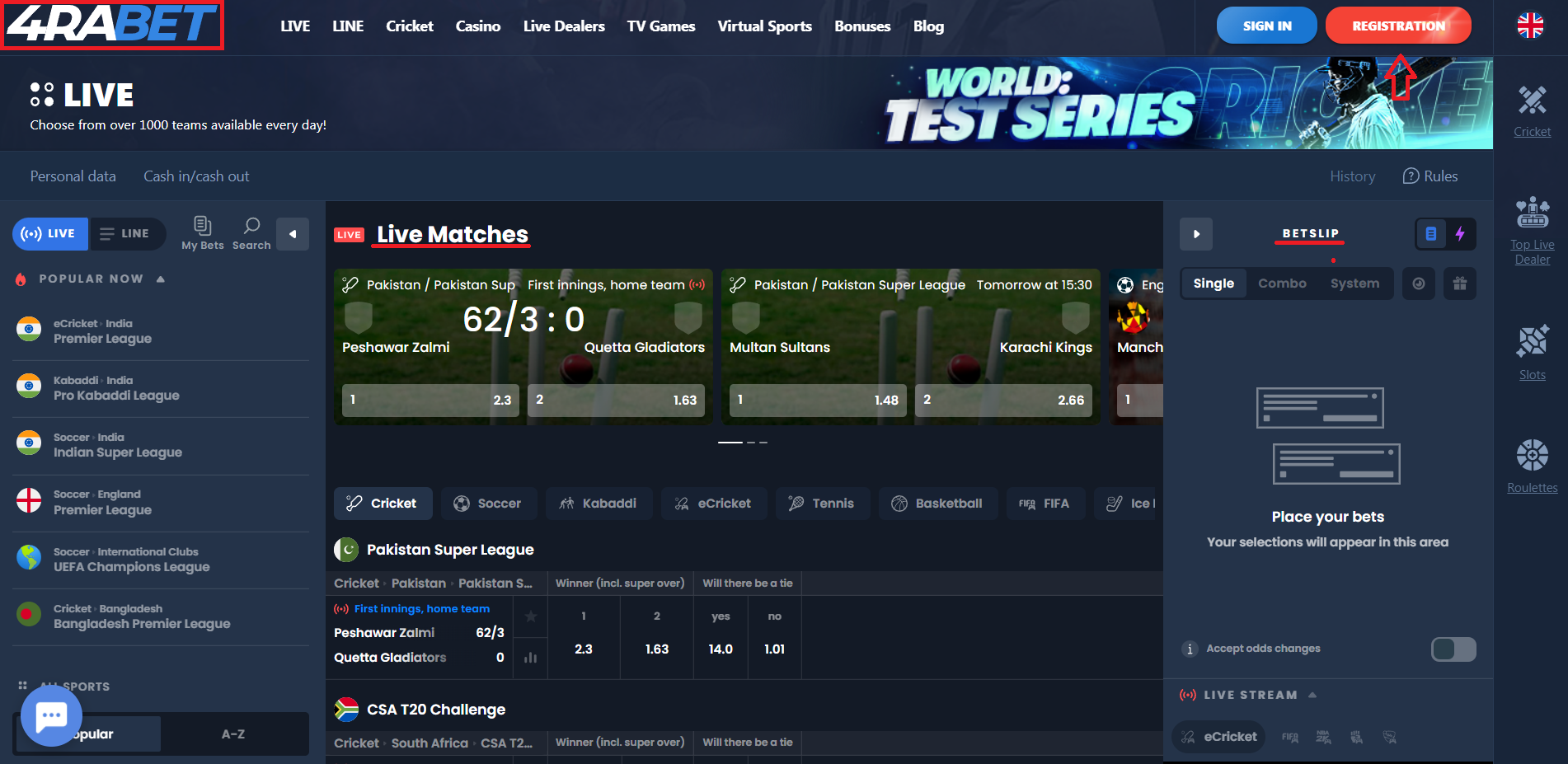Switch to LIVE mode toggle
Image resolution: width=1568 pixels, height=764 pixels.
tap(50, 234)
